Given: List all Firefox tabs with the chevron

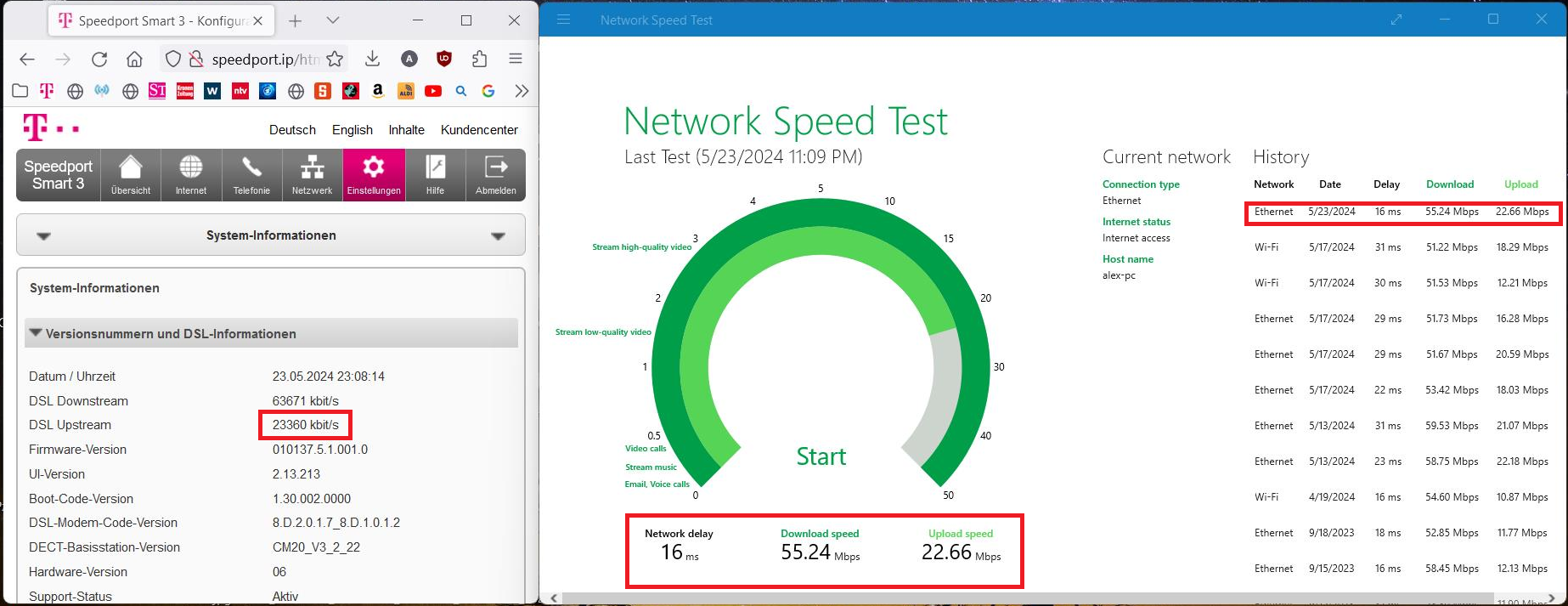Looking at the screenshot, I should (333, 20).
